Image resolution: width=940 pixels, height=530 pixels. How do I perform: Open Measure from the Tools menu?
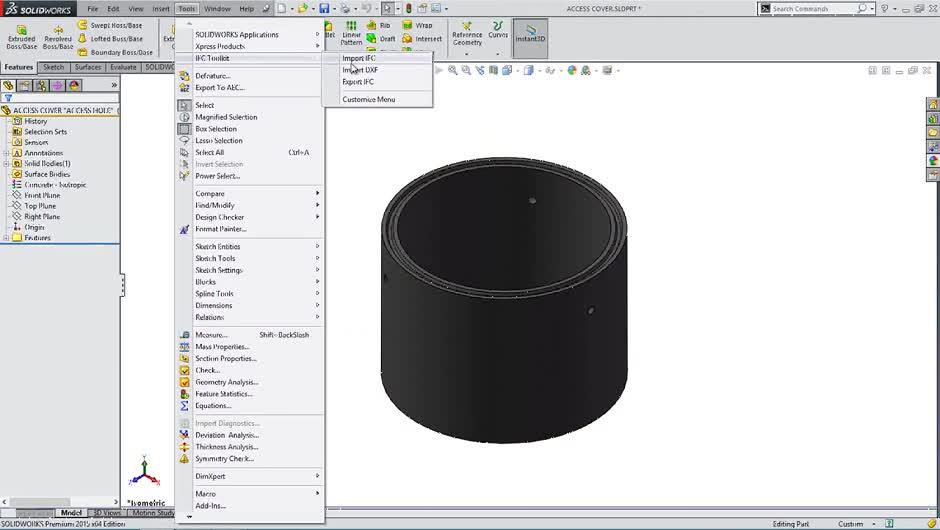(x=211, y=335)
